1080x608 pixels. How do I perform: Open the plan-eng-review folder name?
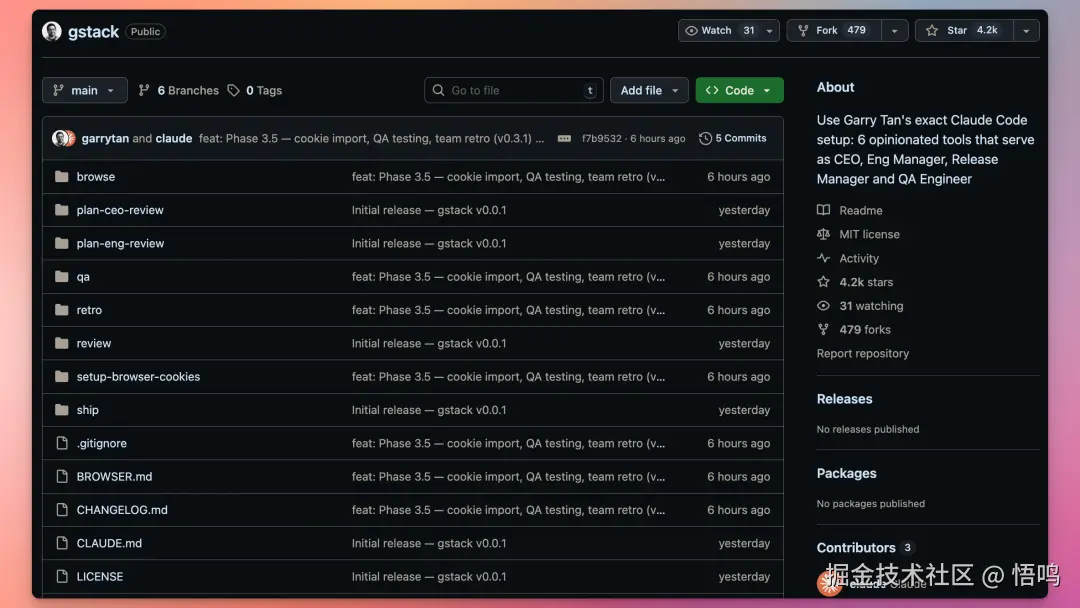121,243
